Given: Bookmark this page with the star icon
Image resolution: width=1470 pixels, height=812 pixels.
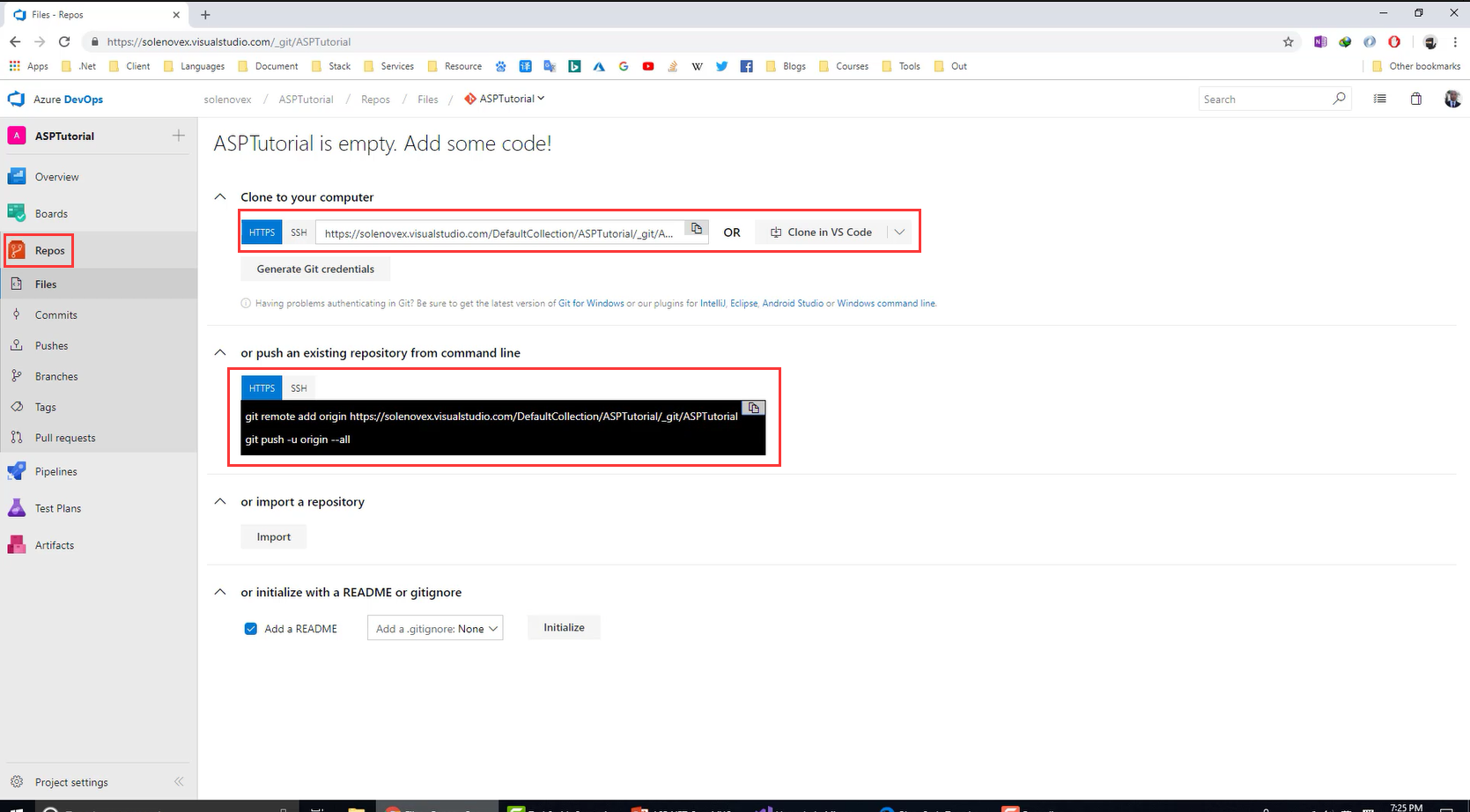Looking at the screenshot, I should point(1289,41).
